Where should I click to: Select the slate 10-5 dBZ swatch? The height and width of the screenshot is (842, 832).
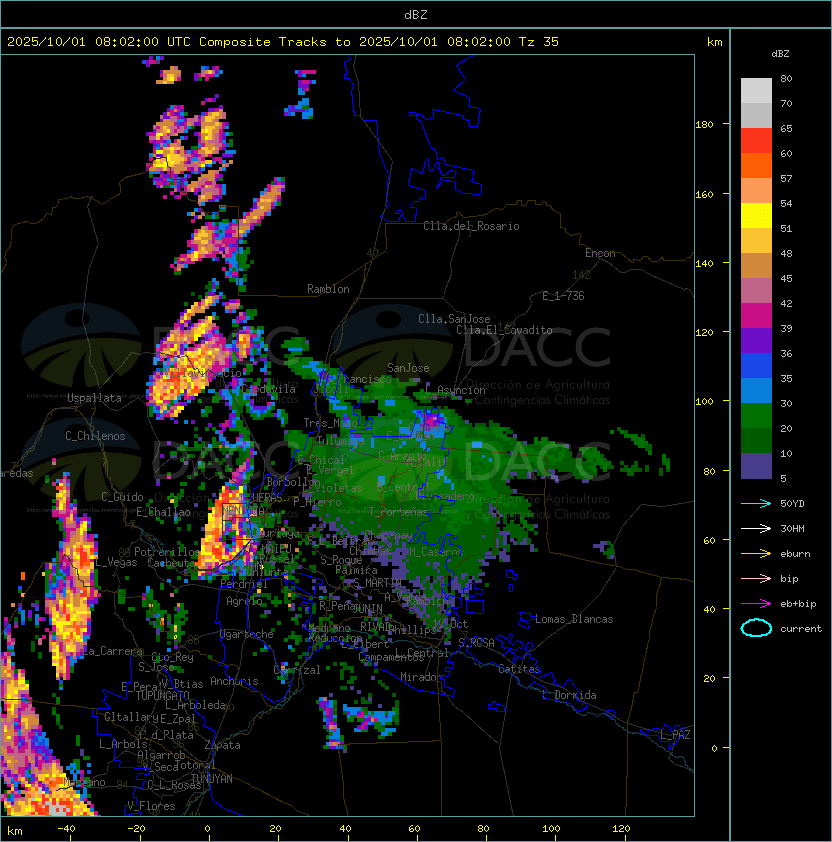(x=756, y=466)
